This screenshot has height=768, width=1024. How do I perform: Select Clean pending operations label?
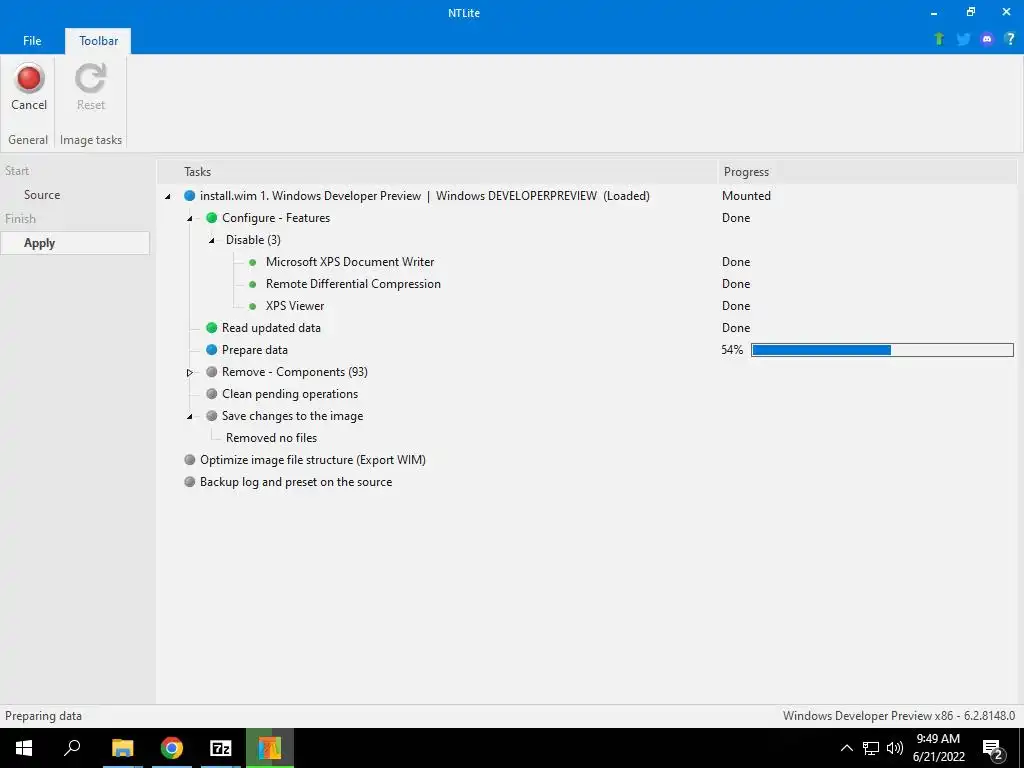pyautogui.click(x=290, y=394)
